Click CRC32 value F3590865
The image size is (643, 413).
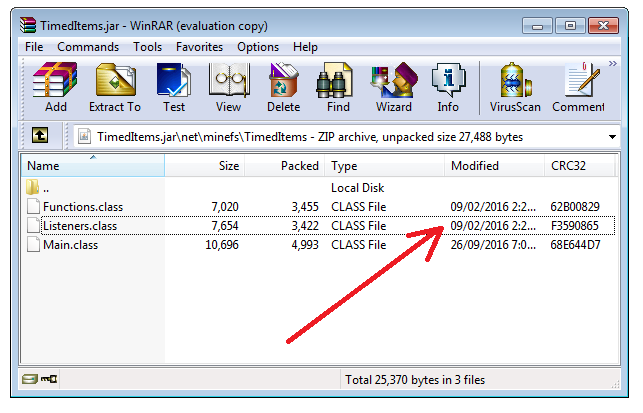coord(575,226)
